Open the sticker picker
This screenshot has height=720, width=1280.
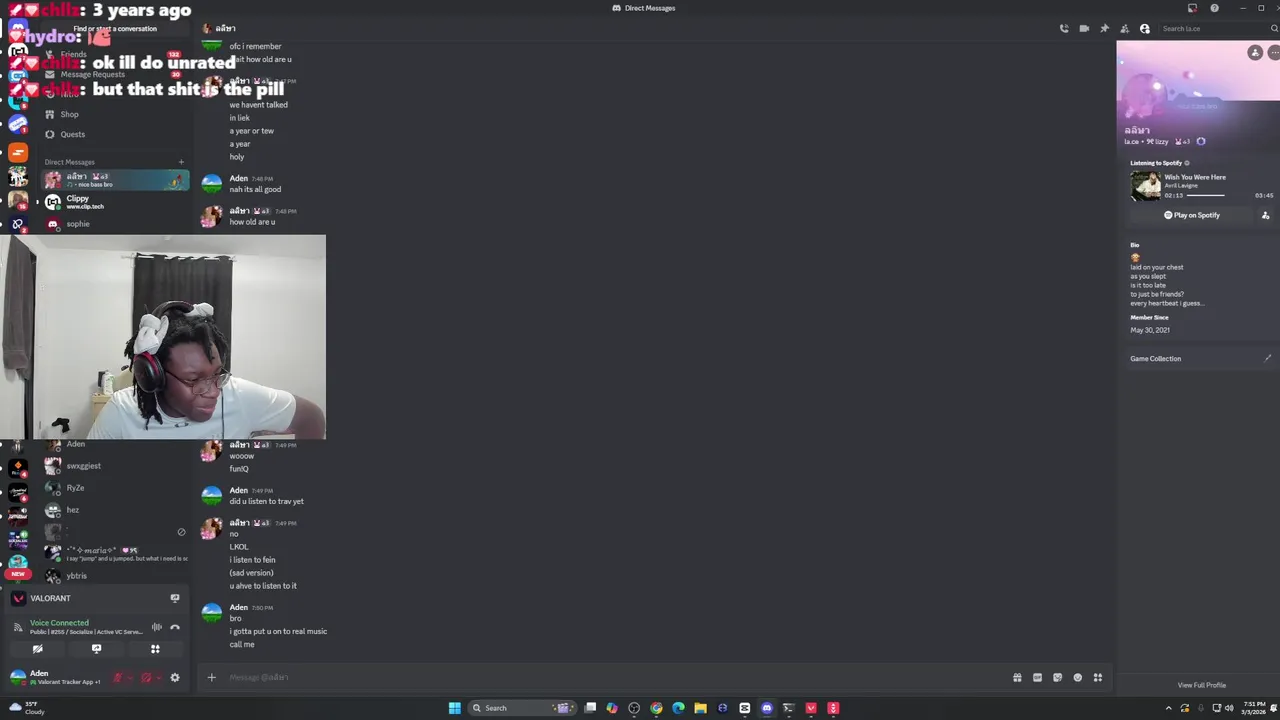(x=1057, y=677)
